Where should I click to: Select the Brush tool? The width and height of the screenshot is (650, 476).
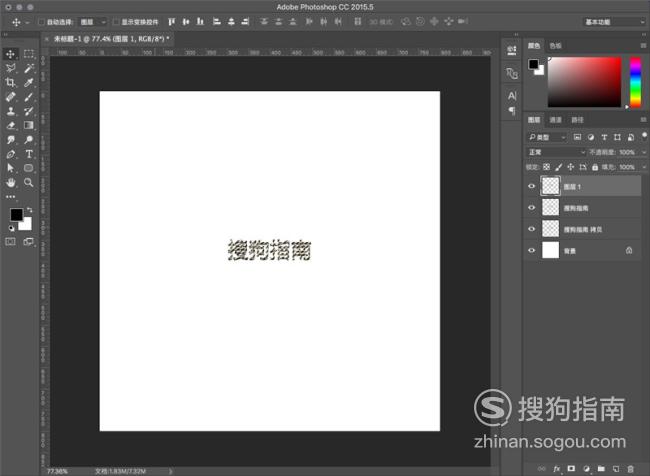click(29, 97)
